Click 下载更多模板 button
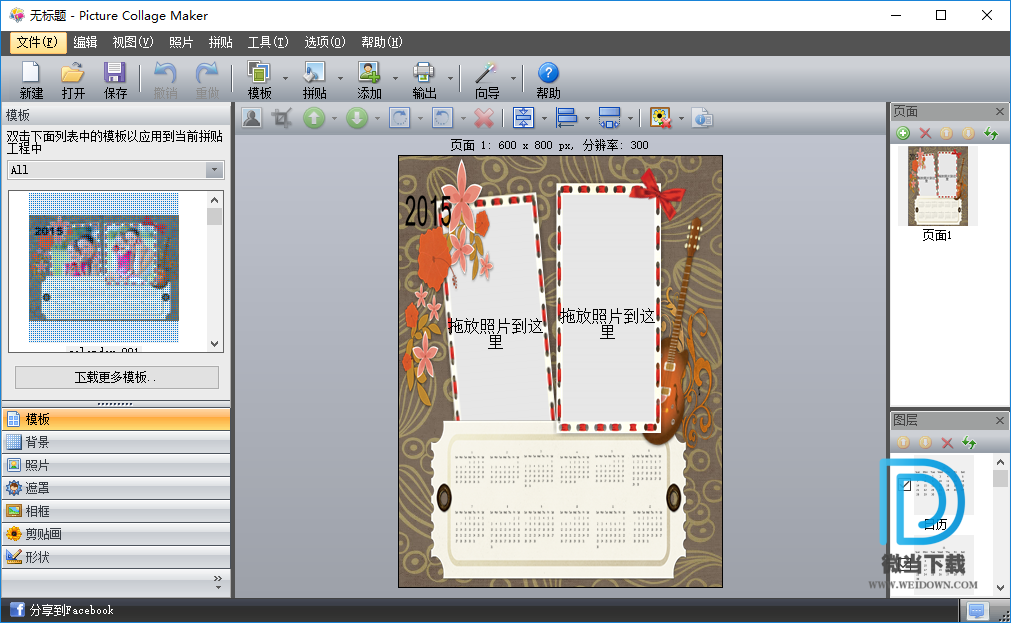The height and width of the screenshot is (623, 1011). tap(117, 377)
